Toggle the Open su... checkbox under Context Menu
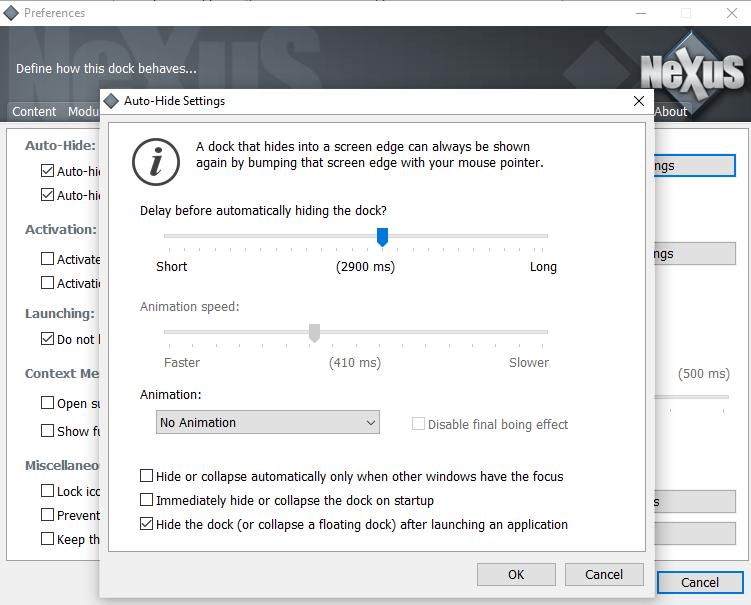Image resolution: width=751 pixels, height=605 pixels. point(47,403)
